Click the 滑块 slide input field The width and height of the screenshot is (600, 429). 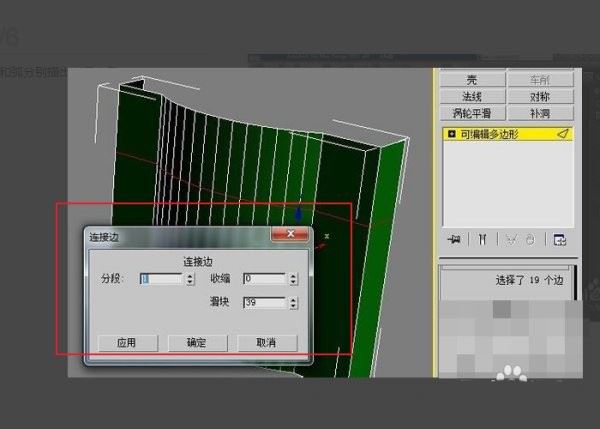264,301
